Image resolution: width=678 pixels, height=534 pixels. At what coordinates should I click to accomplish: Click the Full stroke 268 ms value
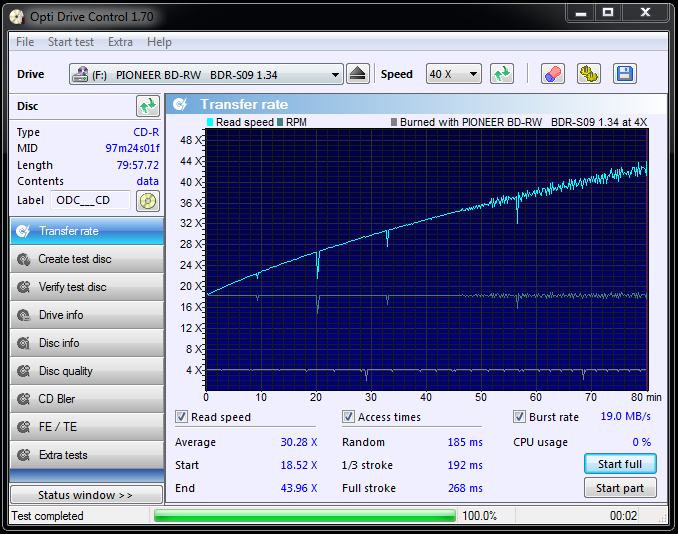tap(465, 488)
